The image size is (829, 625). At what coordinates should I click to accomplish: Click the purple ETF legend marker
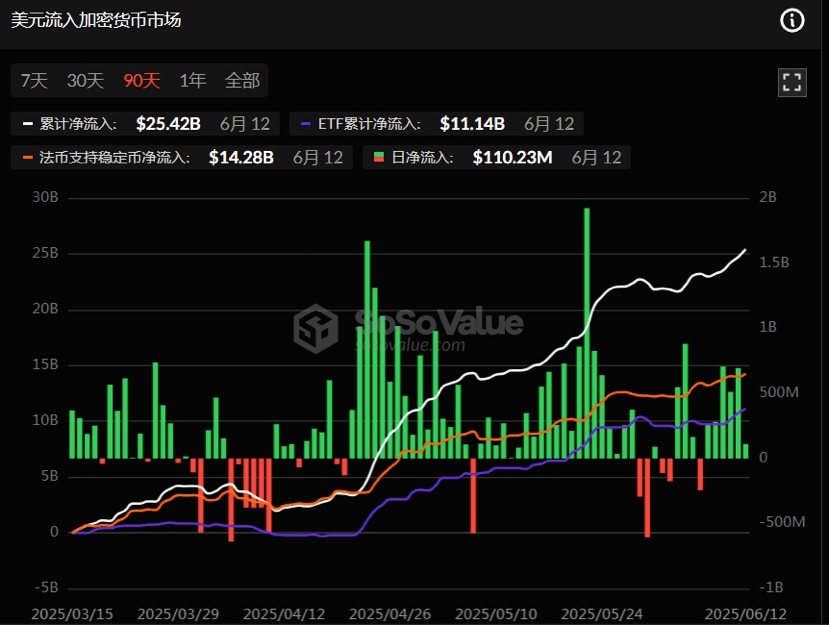(306, 124)
